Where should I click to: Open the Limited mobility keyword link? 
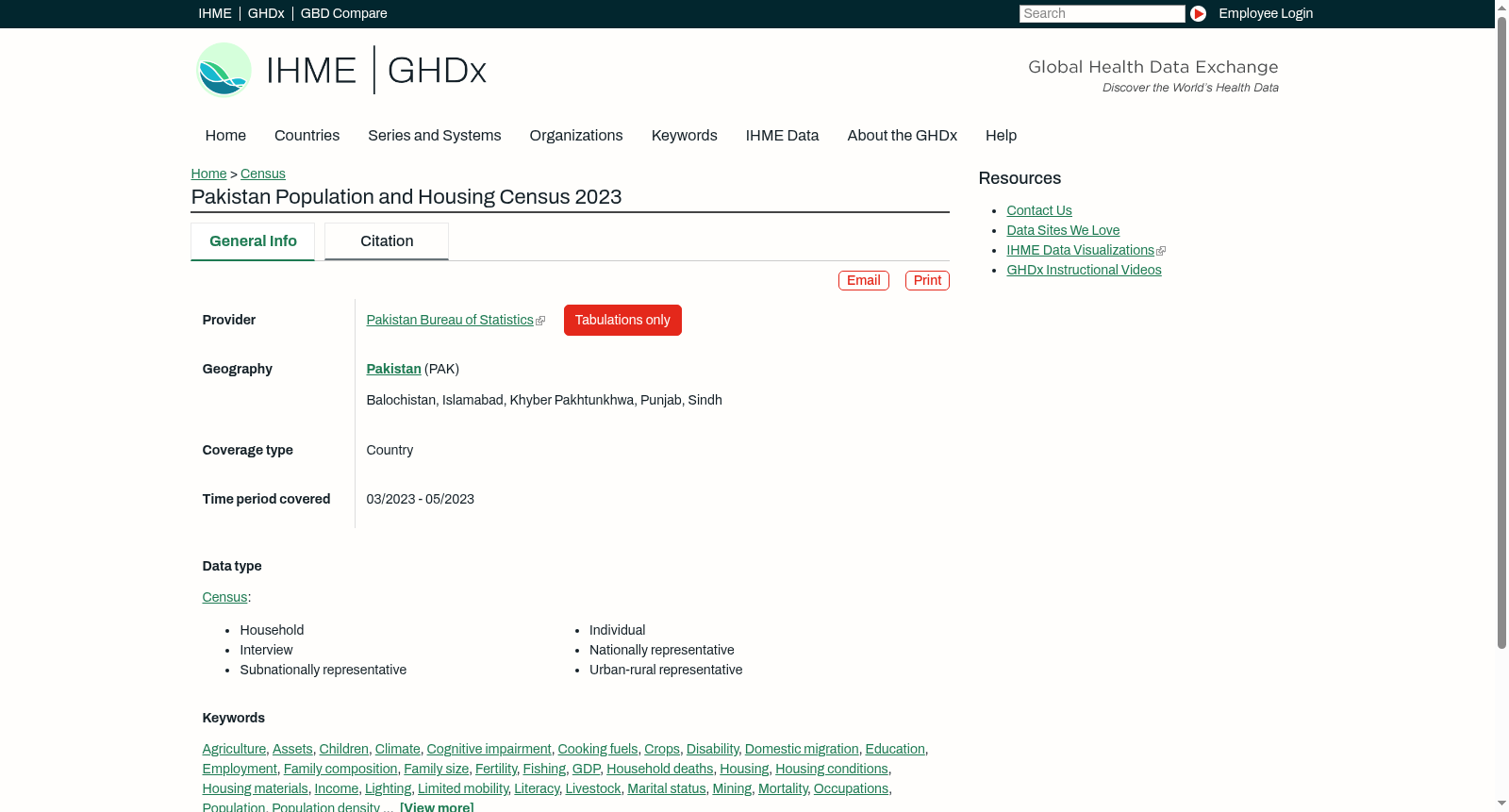463,788
